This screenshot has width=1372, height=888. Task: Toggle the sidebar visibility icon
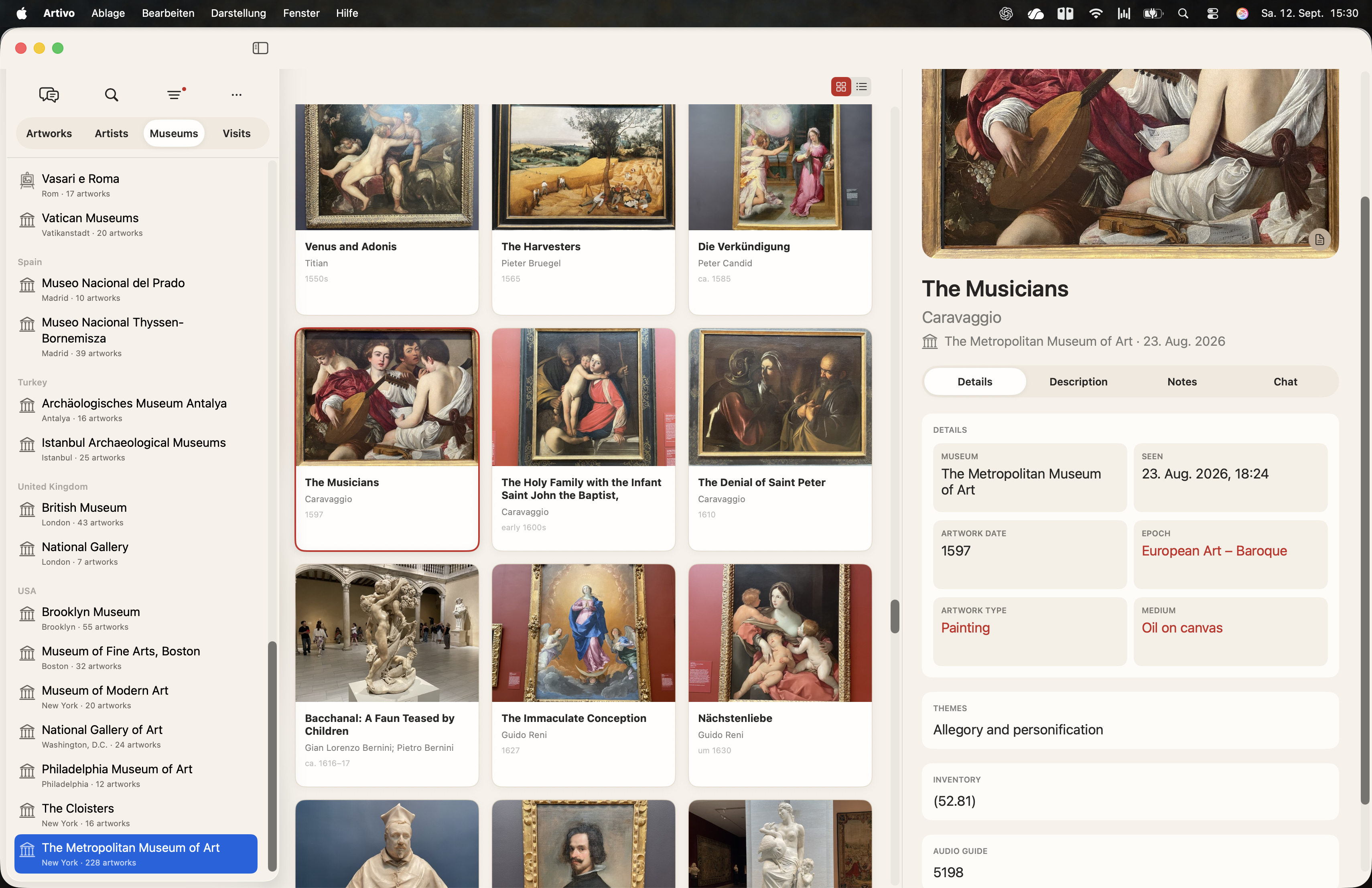[260, 48]
